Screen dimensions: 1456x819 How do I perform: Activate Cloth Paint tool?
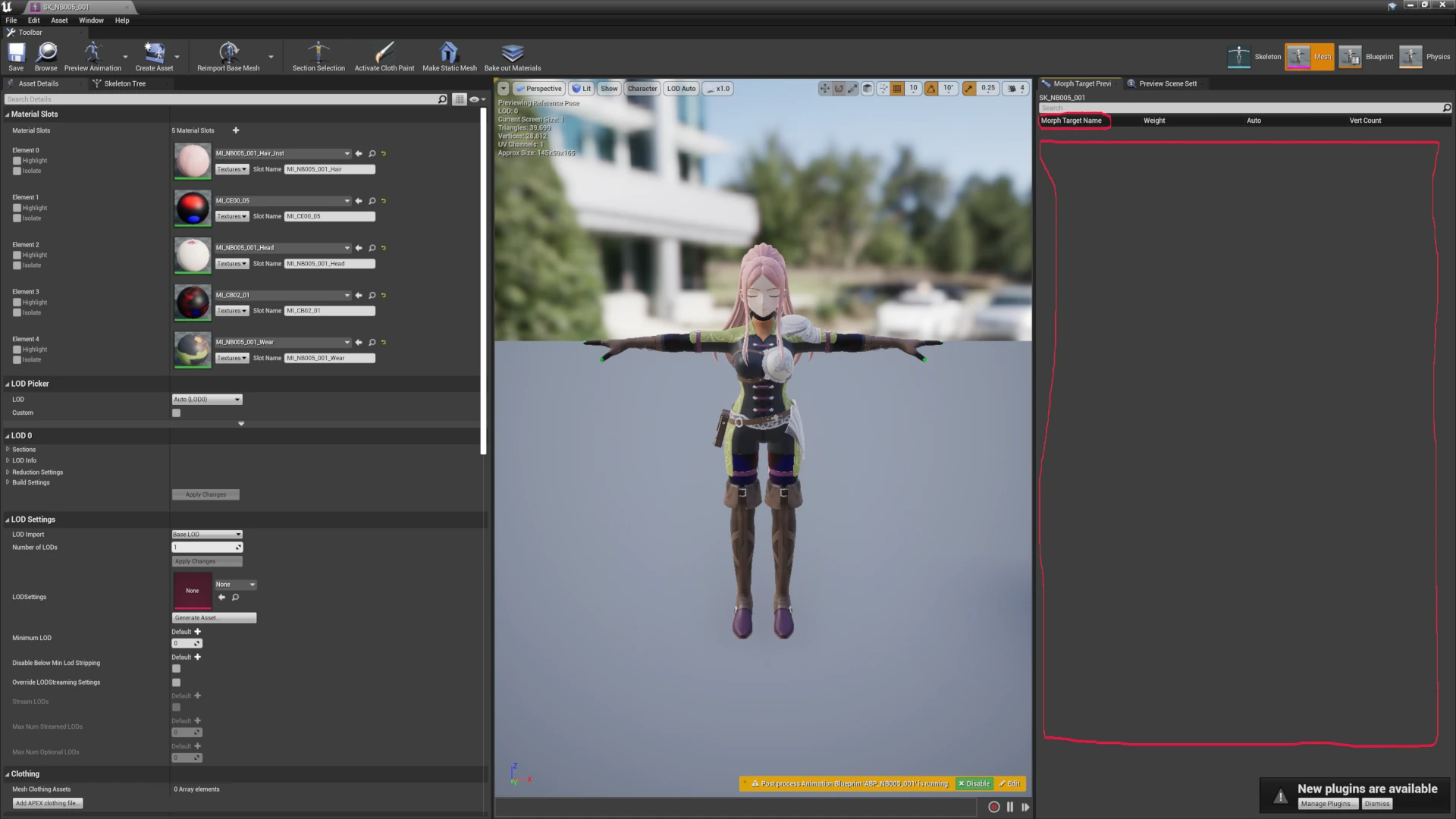pyautogui.click(x=384, y=56)
